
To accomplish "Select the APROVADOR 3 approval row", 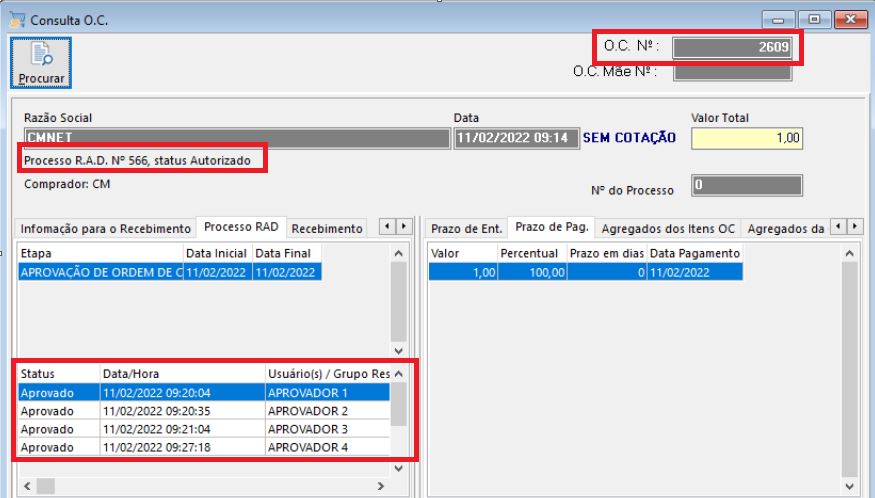I will coord(204,429).
